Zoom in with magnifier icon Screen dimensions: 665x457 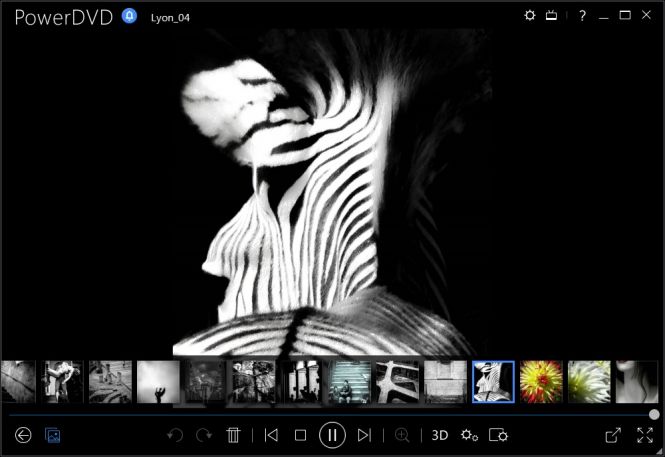tap(402, 435)
